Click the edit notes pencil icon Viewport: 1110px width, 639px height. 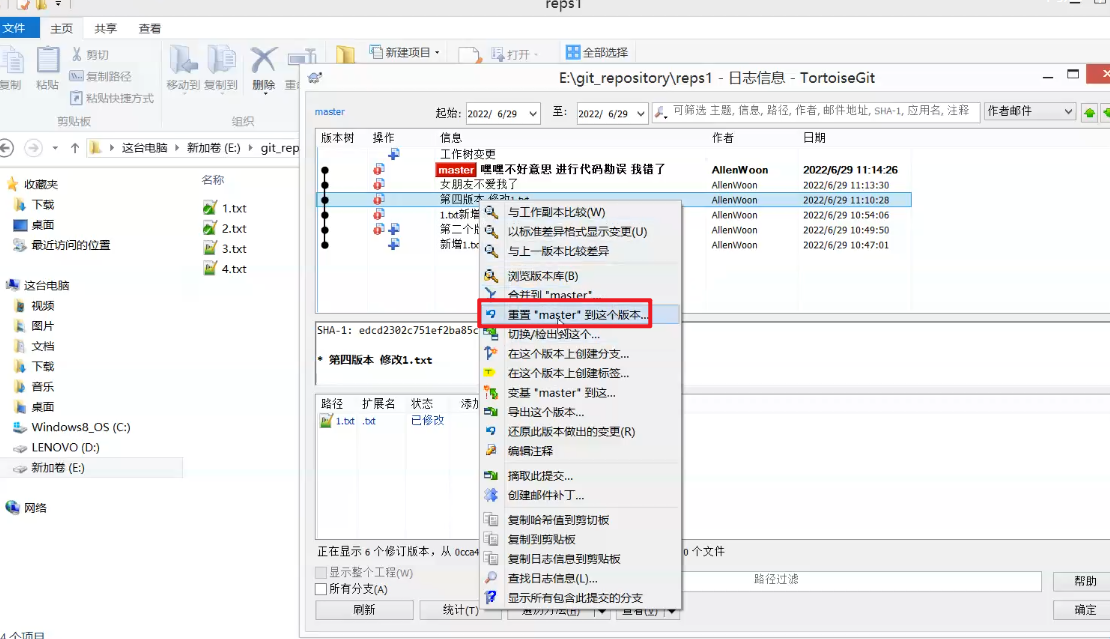click(491, 450)
